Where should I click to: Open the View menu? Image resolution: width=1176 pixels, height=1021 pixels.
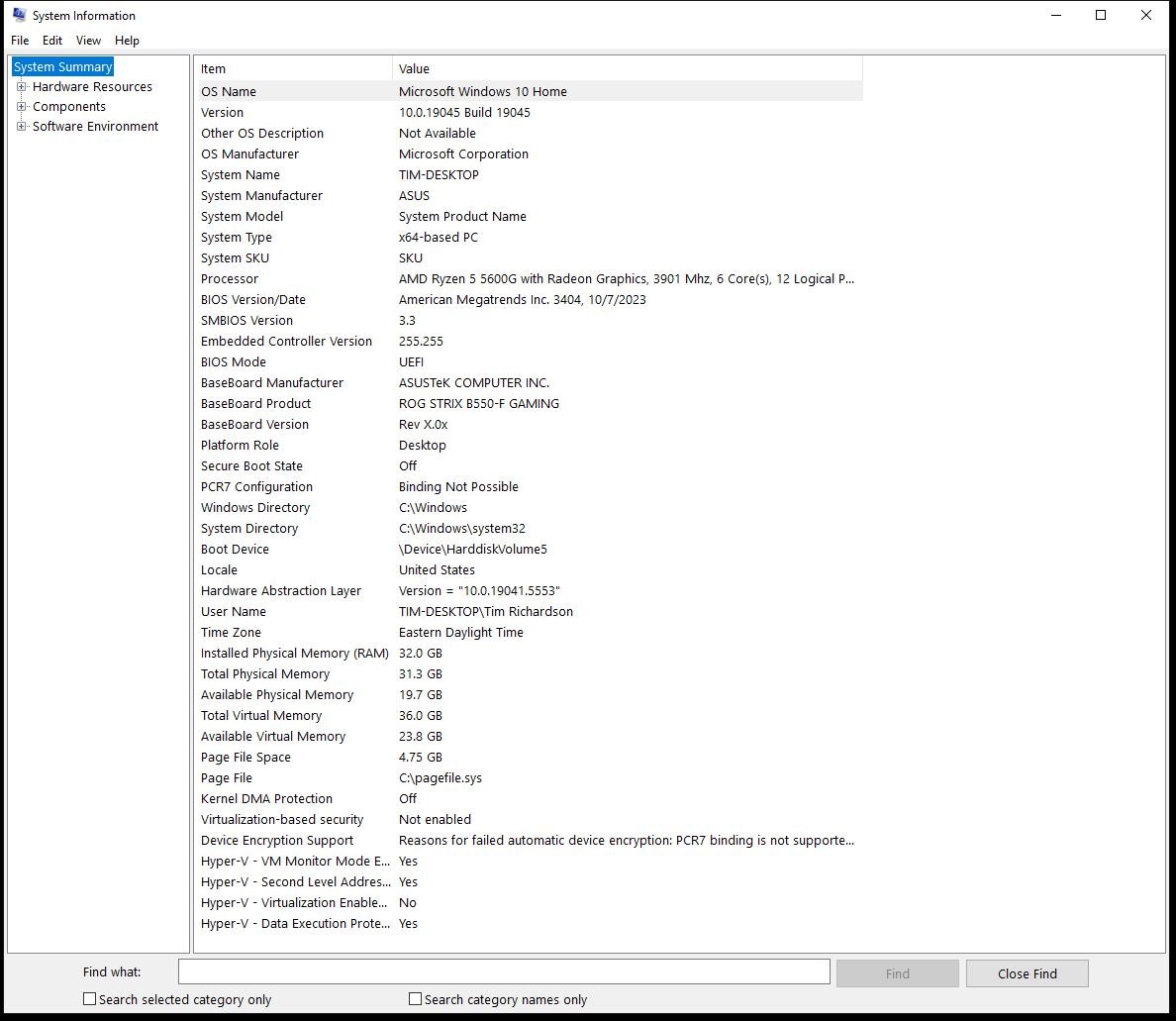pyautogui.click(x=88, y=41)
